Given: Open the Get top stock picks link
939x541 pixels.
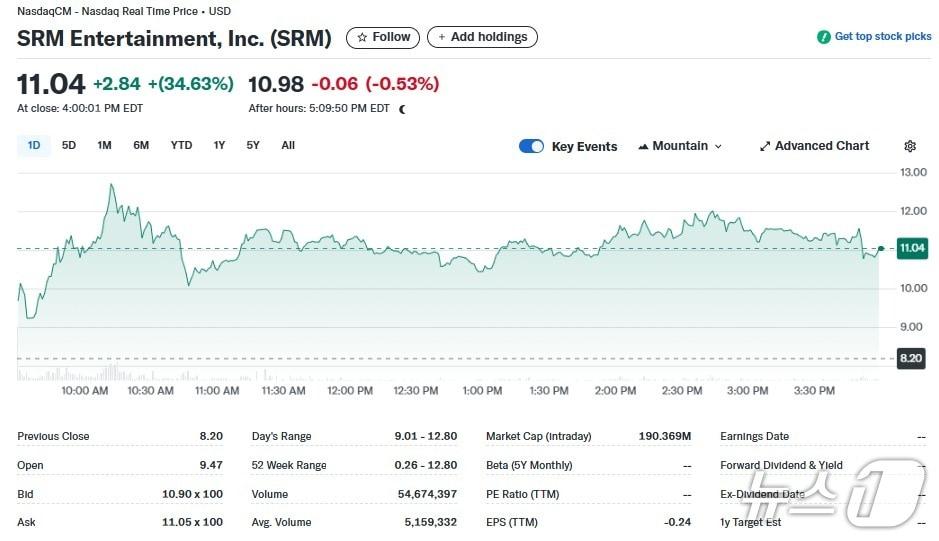Looking at the screenshot, I should point(882,37).
